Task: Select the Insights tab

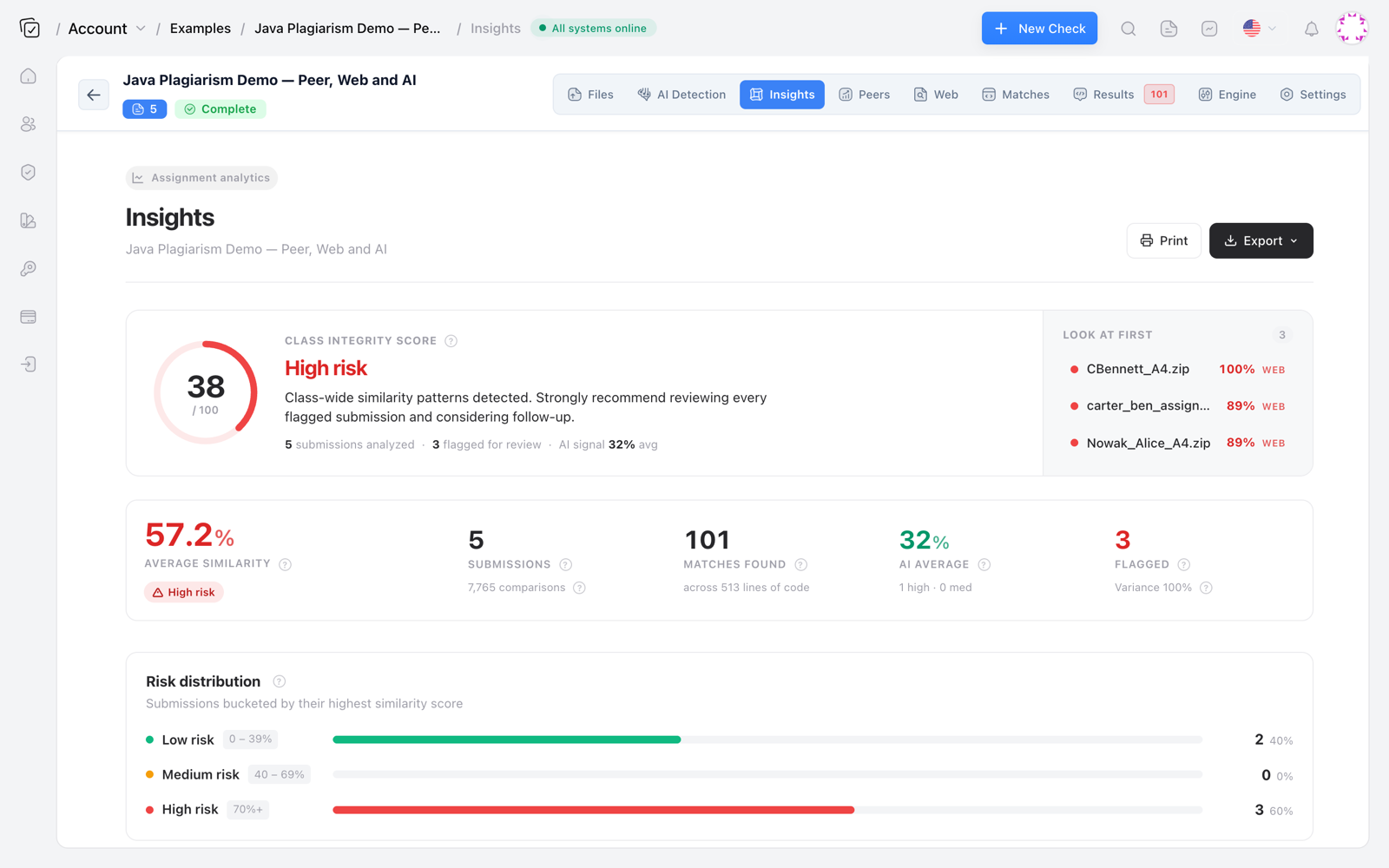Action: click(782, 95)
